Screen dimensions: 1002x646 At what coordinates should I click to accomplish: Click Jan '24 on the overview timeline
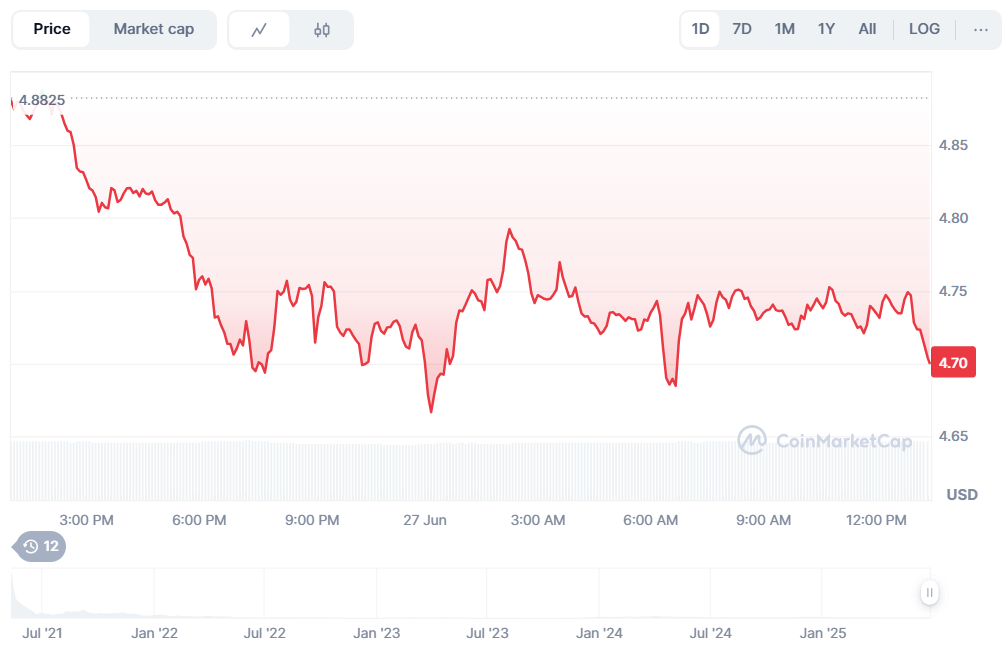click(599, 633)
